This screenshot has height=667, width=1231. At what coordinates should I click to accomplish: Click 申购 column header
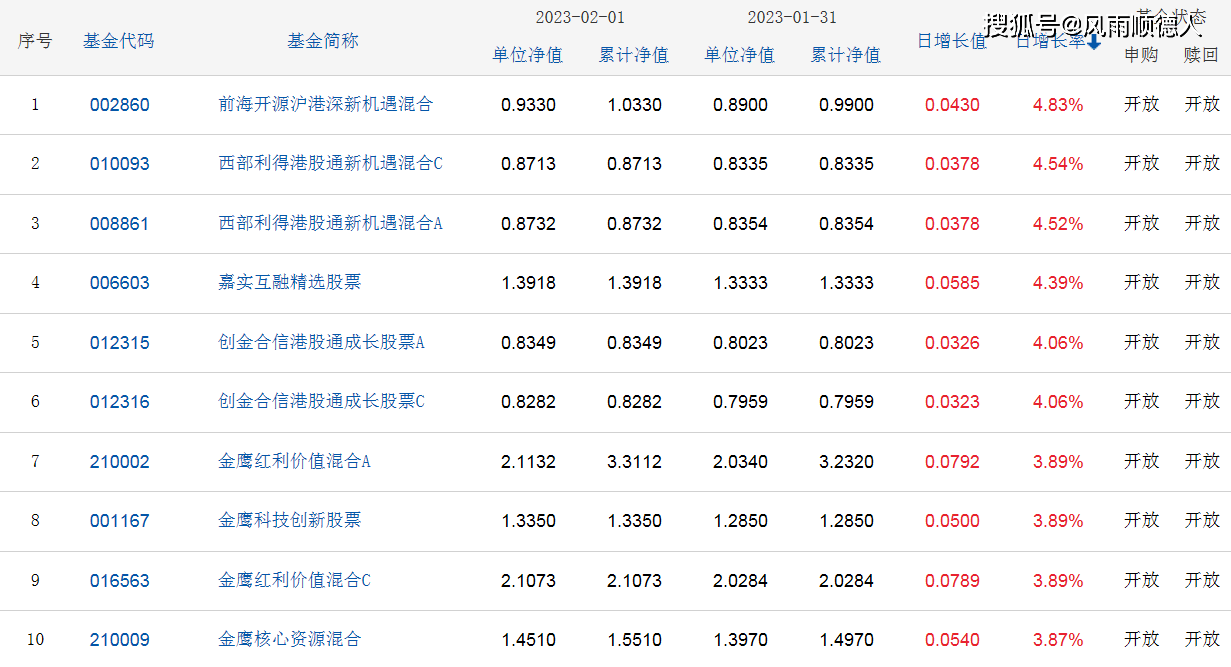click(x=1141, y=55)
